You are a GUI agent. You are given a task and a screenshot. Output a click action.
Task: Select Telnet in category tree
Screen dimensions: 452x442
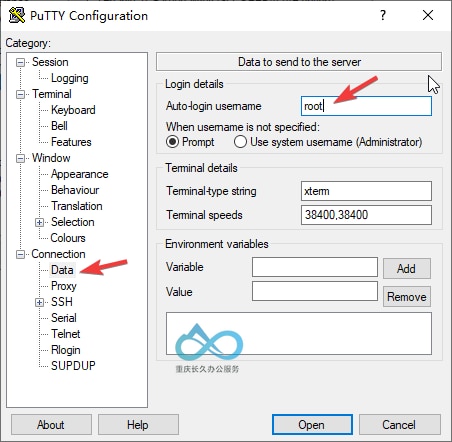click(x=66, y=334)
